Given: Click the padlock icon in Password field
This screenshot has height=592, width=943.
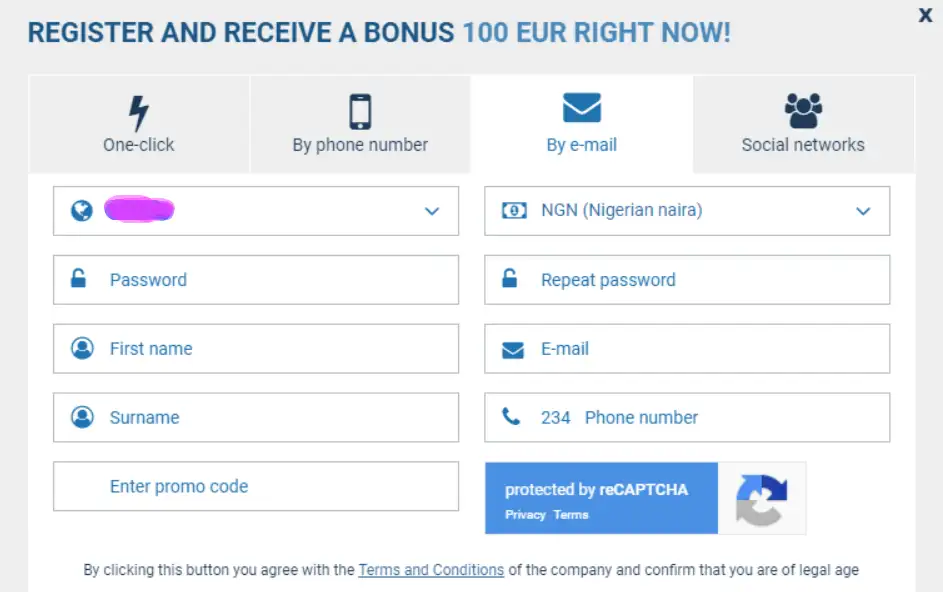Looking at the screenshot, I should point(78,278).
